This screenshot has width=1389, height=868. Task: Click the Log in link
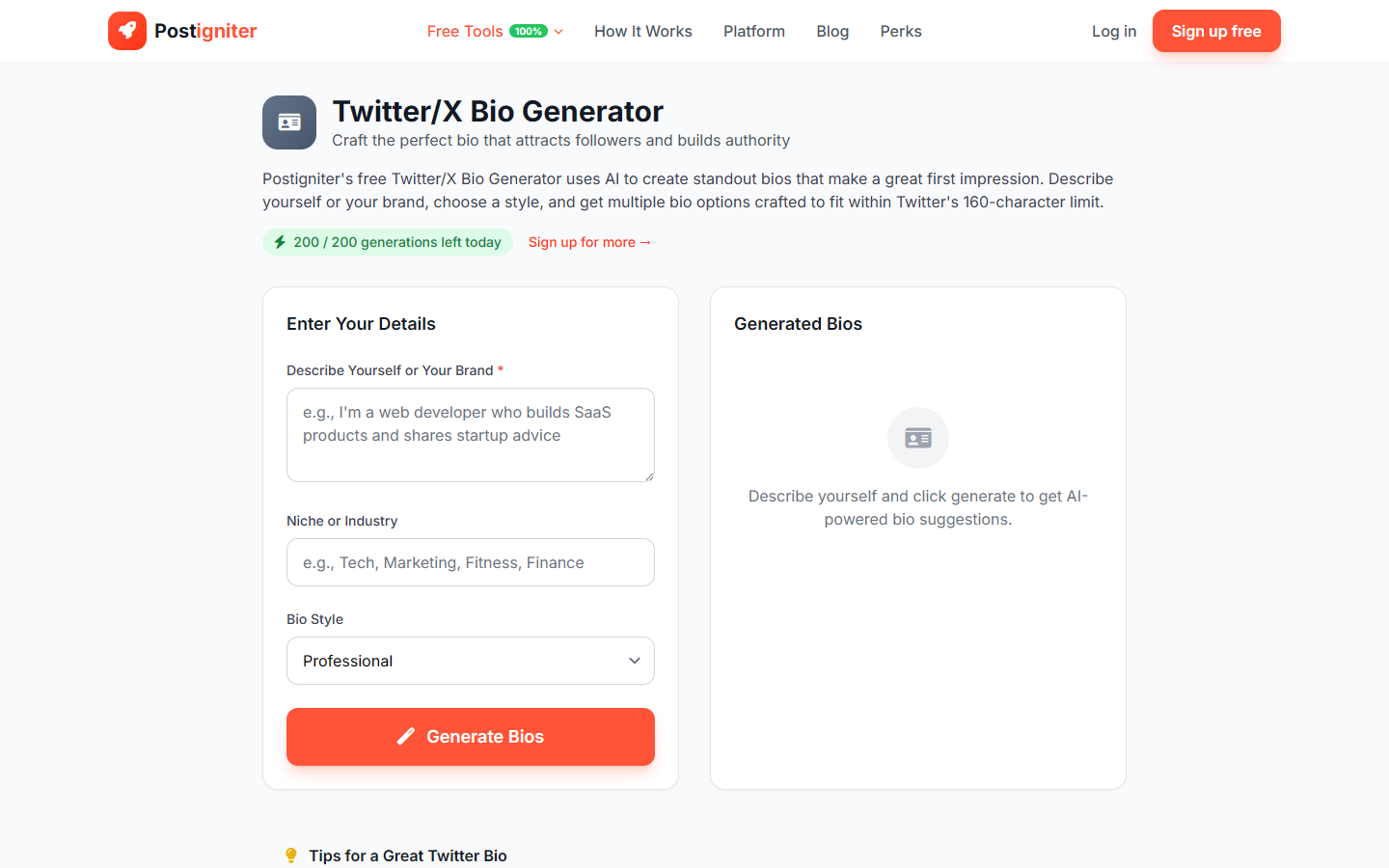click(1113, 30)
